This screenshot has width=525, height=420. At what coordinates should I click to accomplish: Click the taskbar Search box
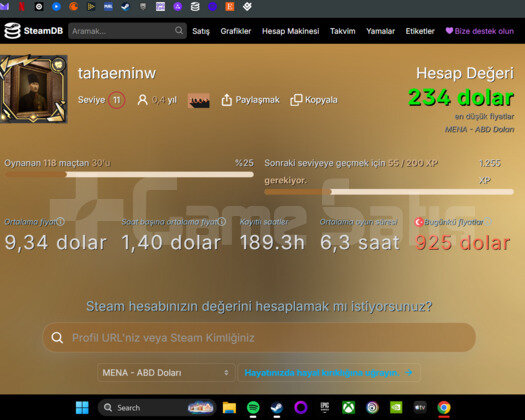point(157,408)
